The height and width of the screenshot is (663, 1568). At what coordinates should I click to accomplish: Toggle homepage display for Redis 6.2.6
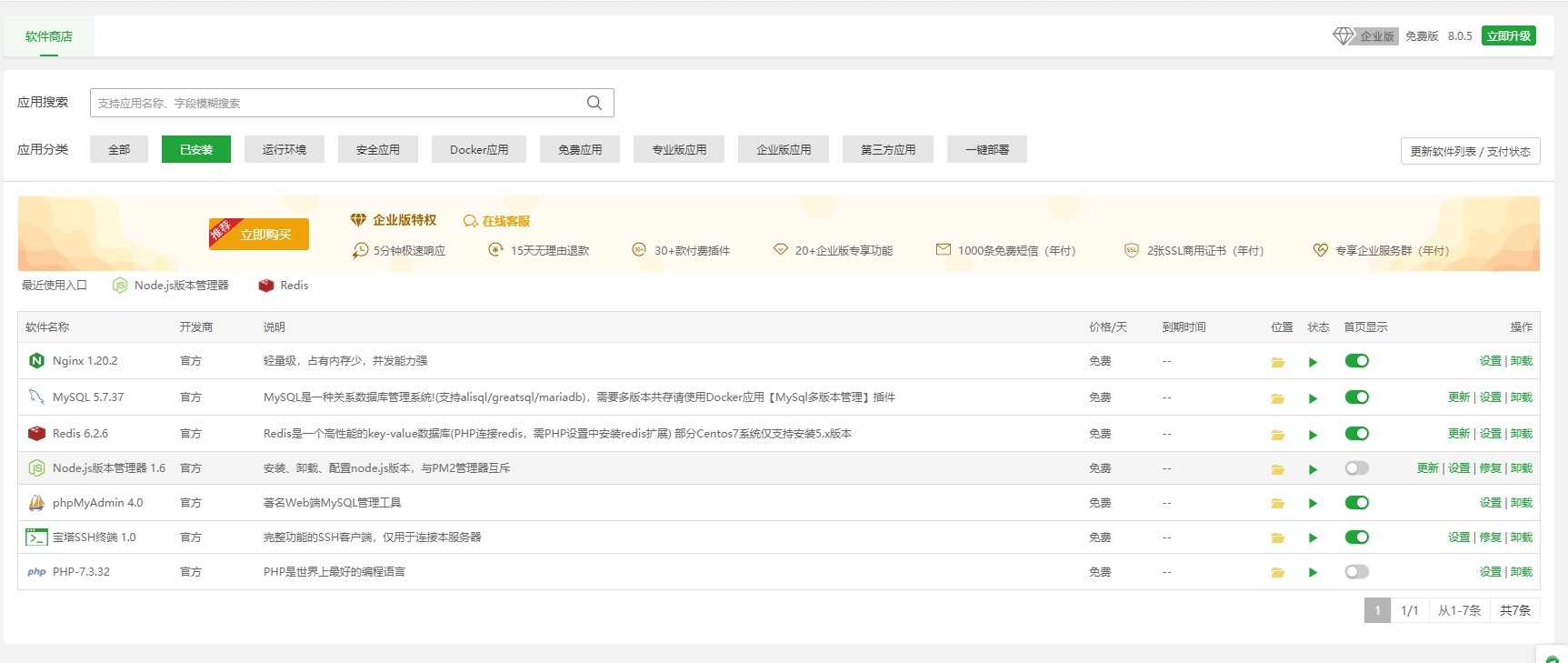tap(1357, 434)
